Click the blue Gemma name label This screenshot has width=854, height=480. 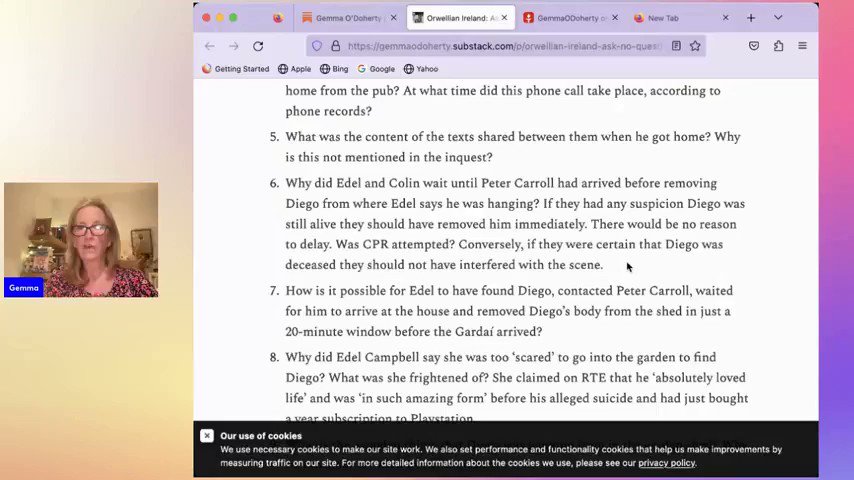click(x=23, y=288)
